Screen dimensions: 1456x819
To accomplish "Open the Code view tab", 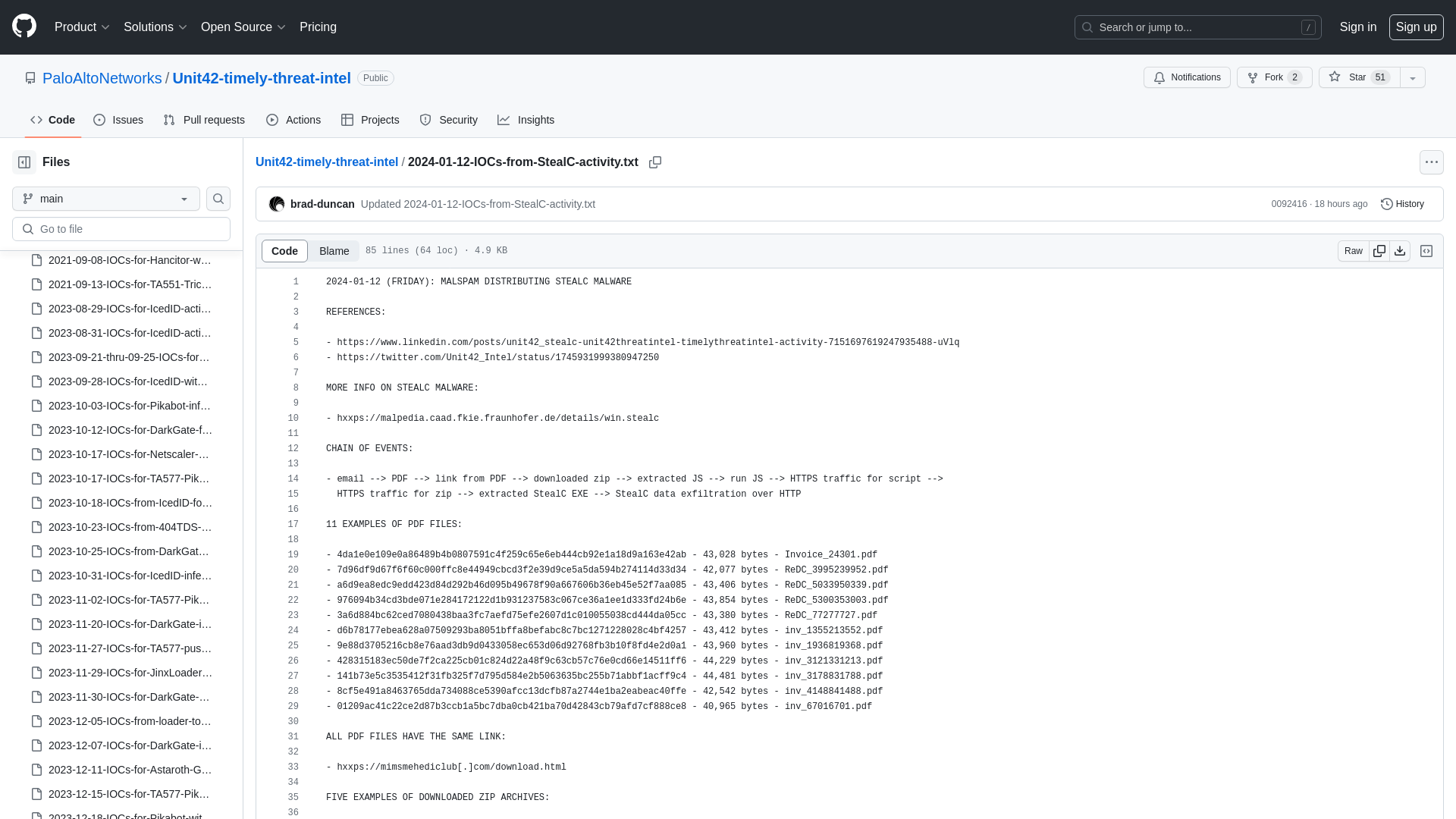I will click(x=283, y=251).
